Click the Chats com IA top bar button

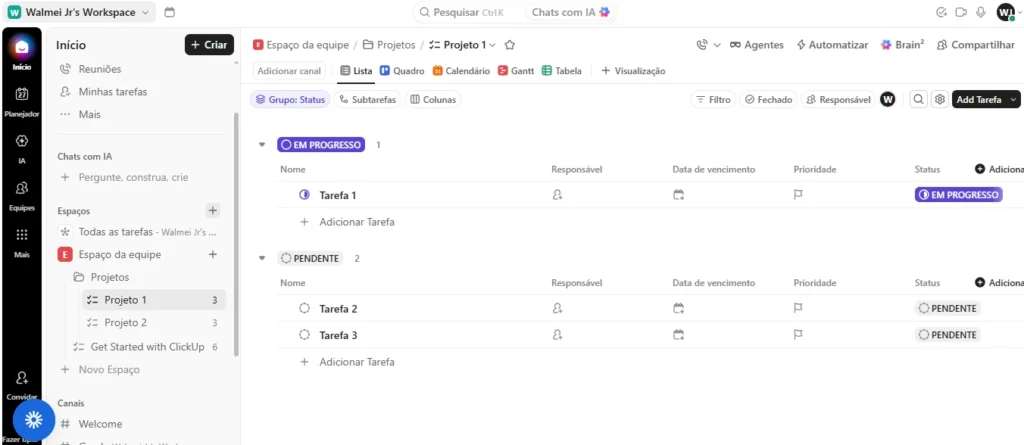(571, 12)
